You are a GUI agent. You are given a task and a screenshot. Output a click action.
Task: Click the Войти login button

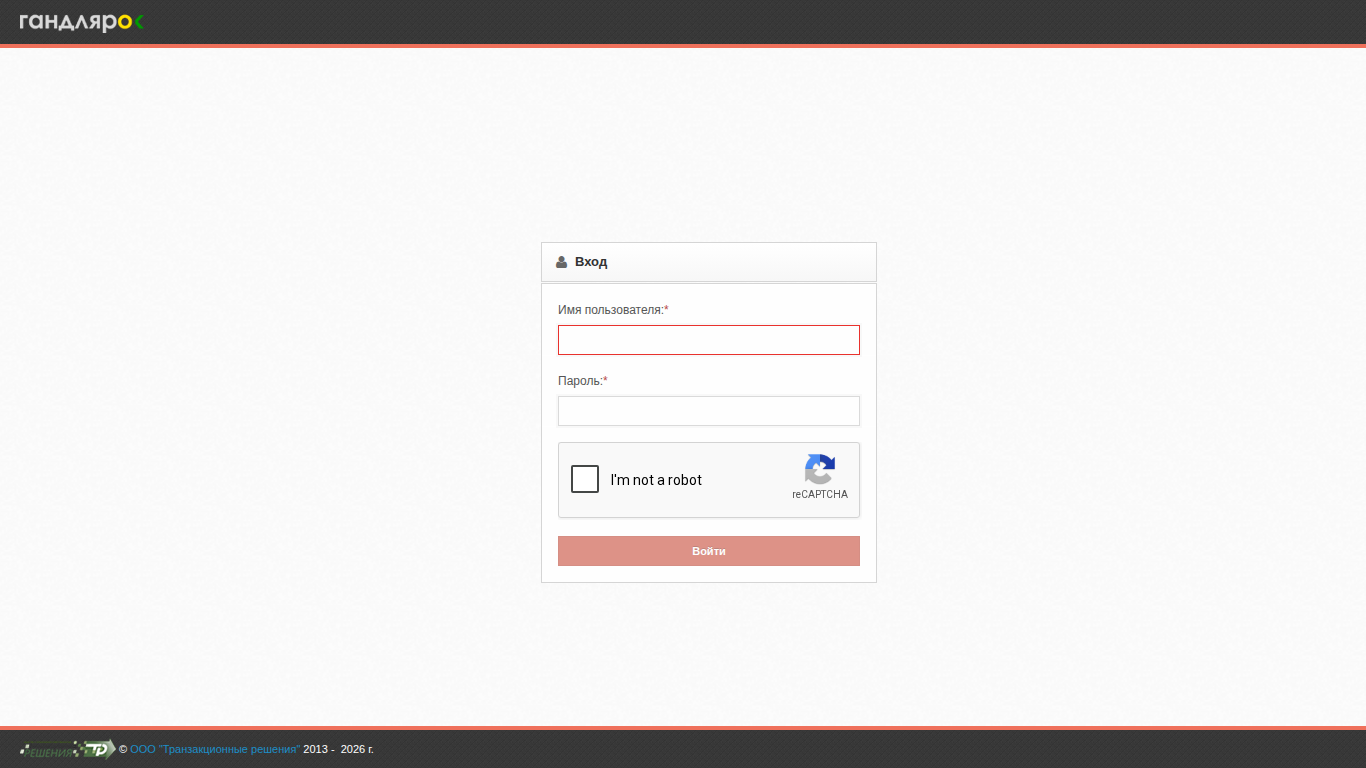(709, 551)
